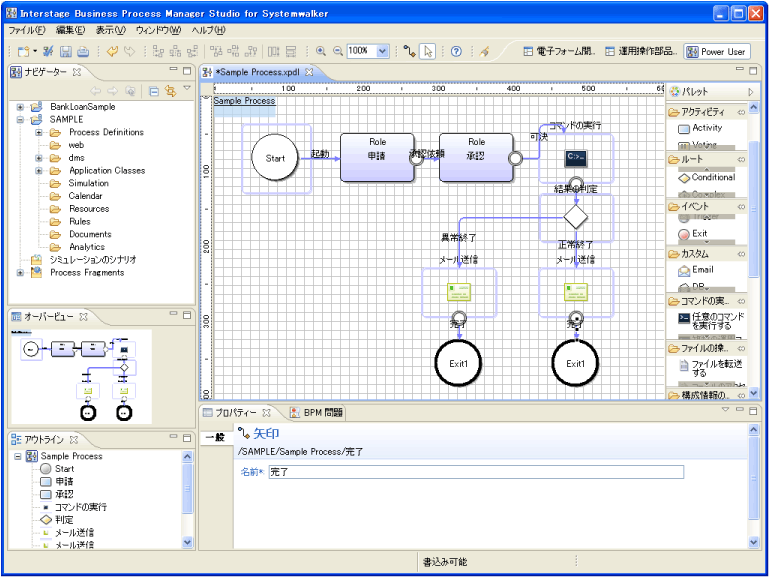The image size is (769, 577).
Task: Expand the dms folder
Action: [39, 158]
